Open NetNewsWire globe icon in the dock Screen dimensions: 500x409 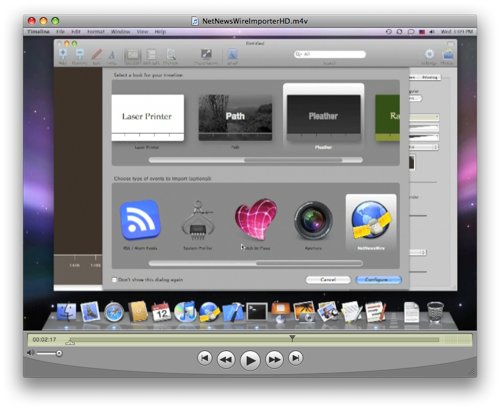pos(209,312)
